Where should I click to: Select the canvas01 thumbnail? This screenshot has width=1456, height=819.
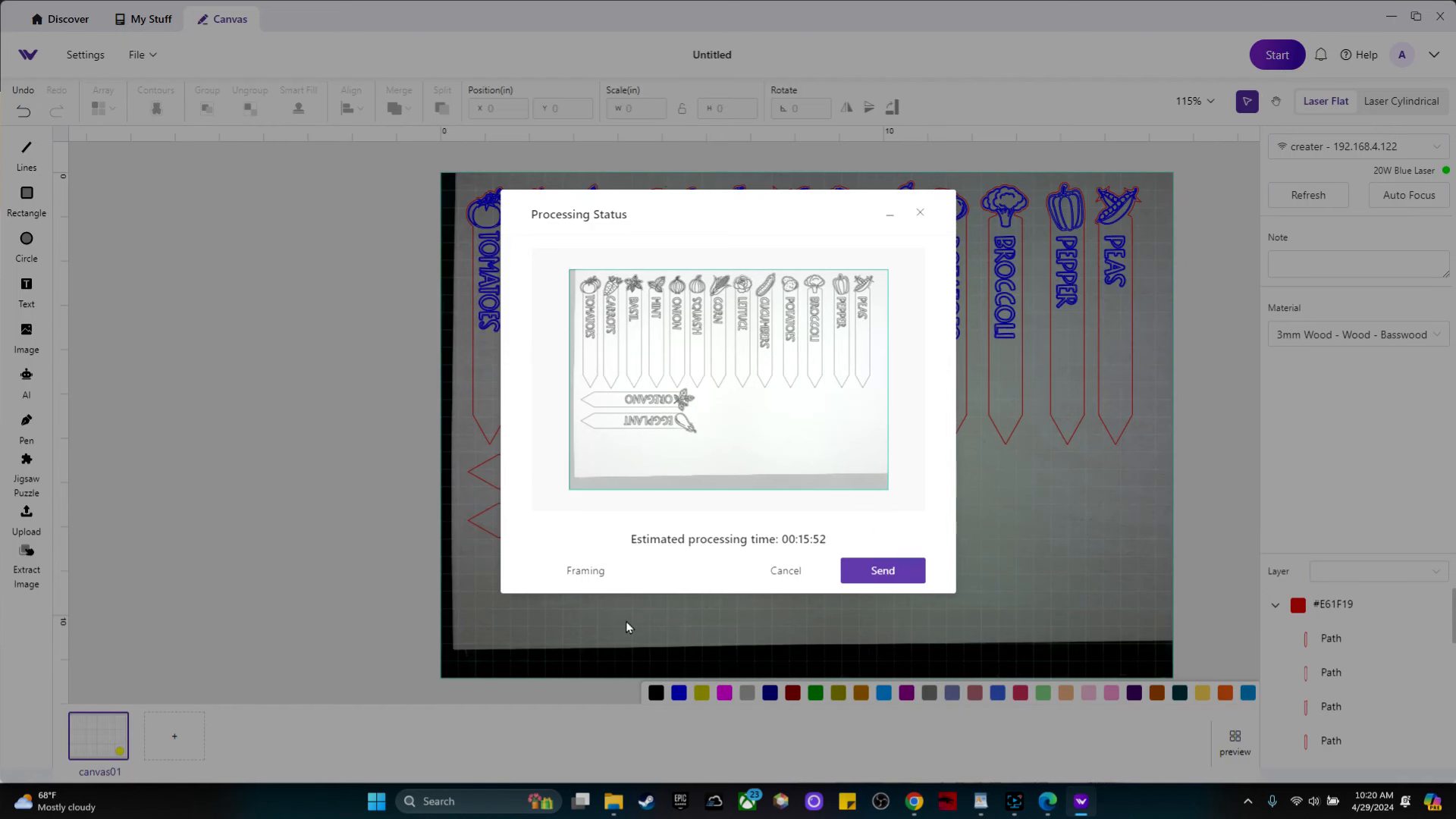pos(99,736)
